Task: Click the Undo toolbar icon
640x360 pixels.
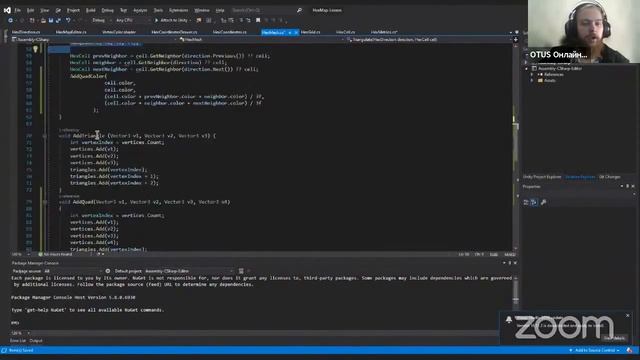Action: coord(68,20)
